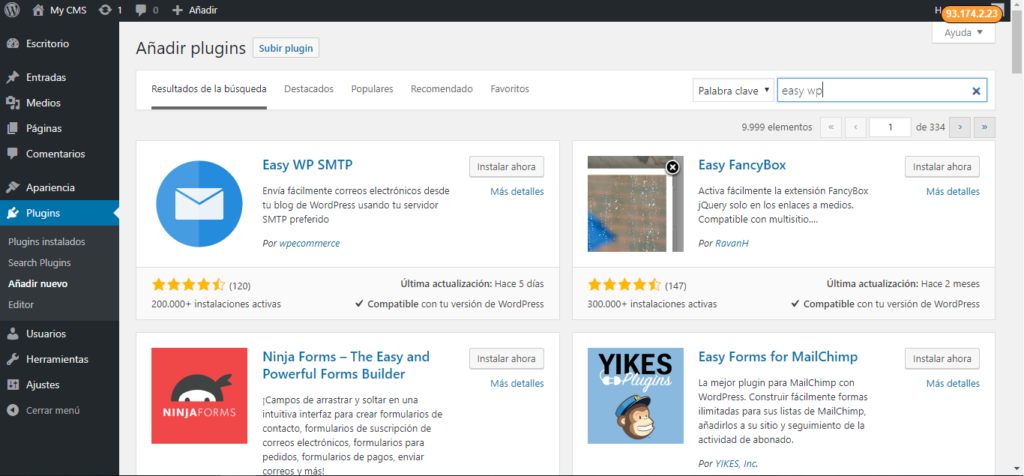Open Más detalles for Ninja Forms
1024x476 pixels.
517,383
